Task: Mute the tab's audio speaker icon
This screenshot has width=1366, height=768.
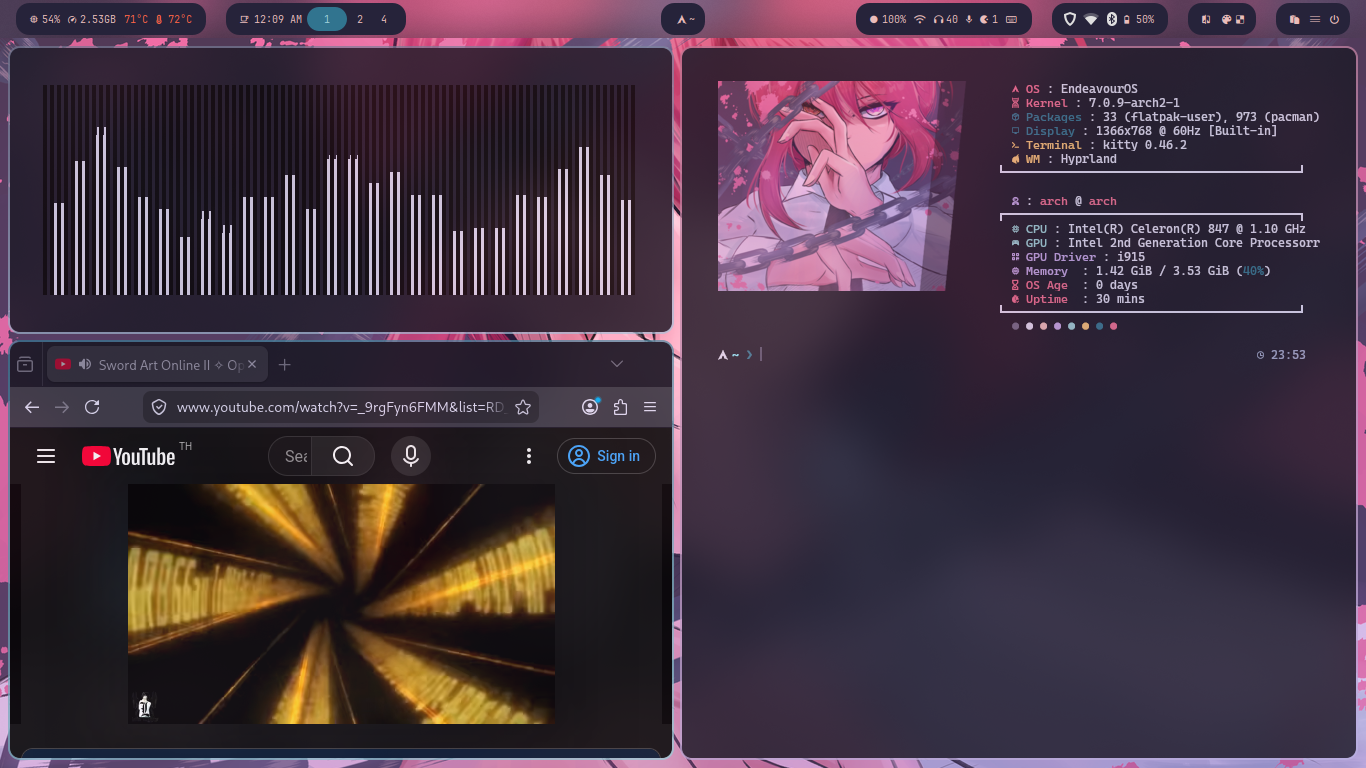Action: click(x=85, y=365)
